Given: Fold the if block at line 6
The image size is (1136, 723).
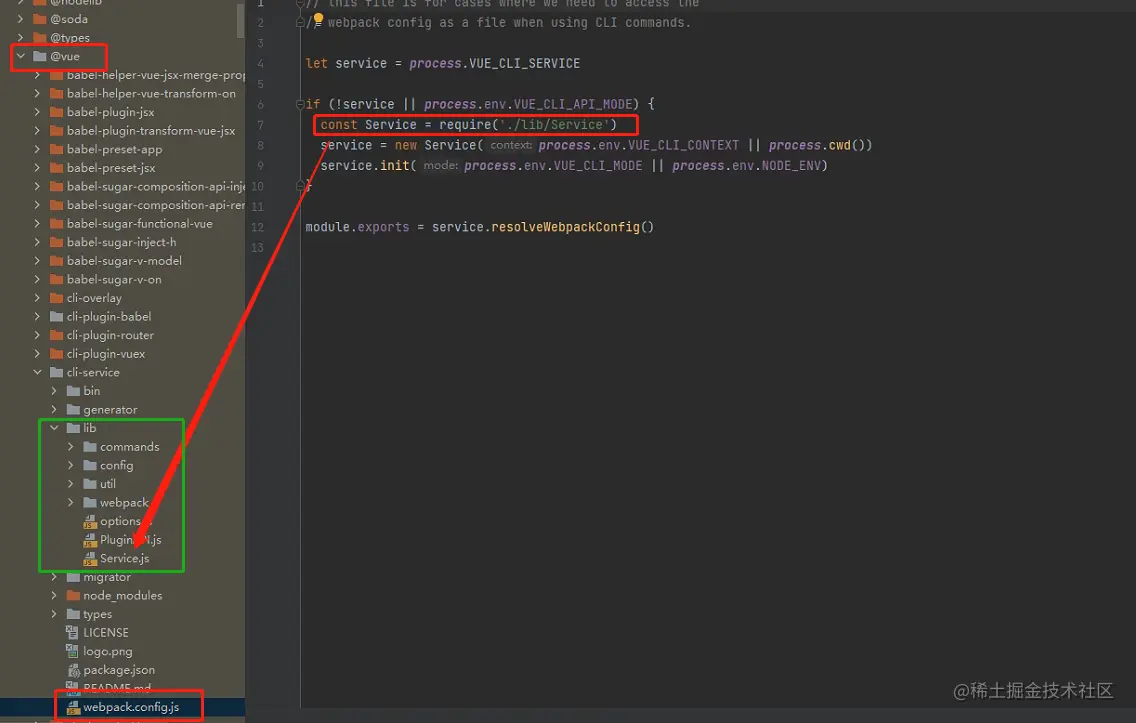Looking at the screenshot, I should [300, 104].
